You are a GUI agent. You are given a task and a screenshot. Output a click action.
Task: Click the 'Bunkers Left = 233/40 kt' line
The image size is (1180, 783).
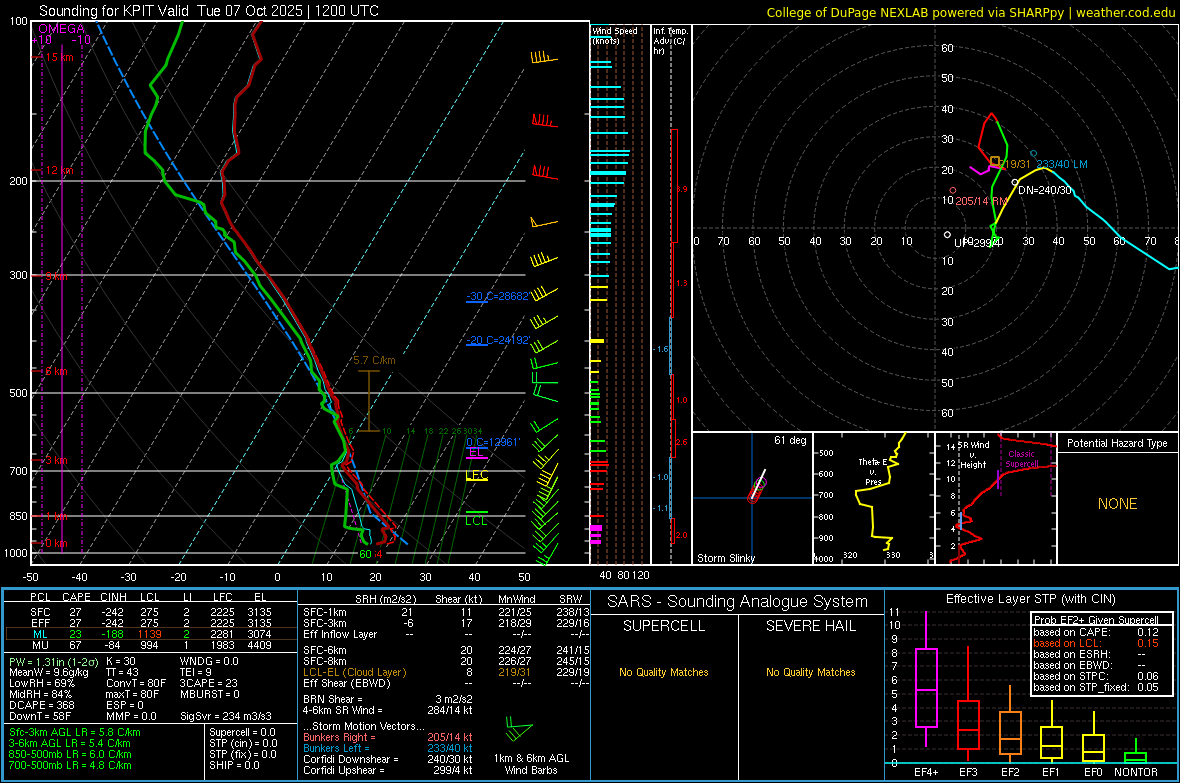pyautogui.click(x=388, y=748)
